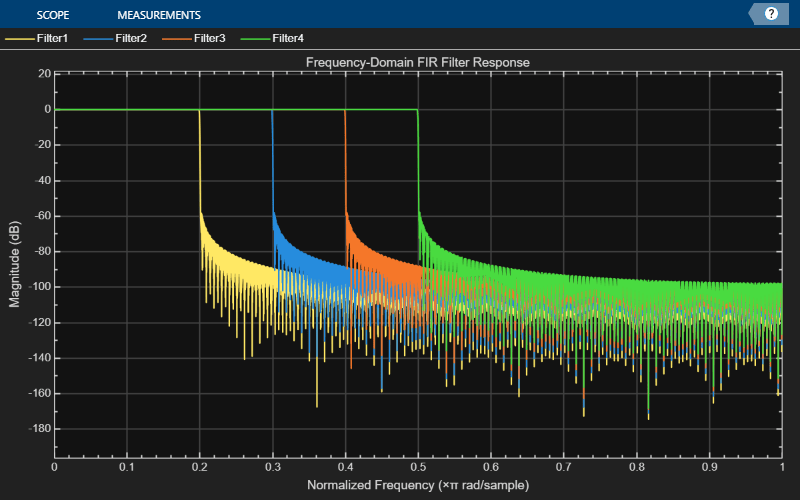The height and width of the screenshot is (500, 800).
Task: Toggle visibility of Filter2 legend entry
Action: click(115, 38)
